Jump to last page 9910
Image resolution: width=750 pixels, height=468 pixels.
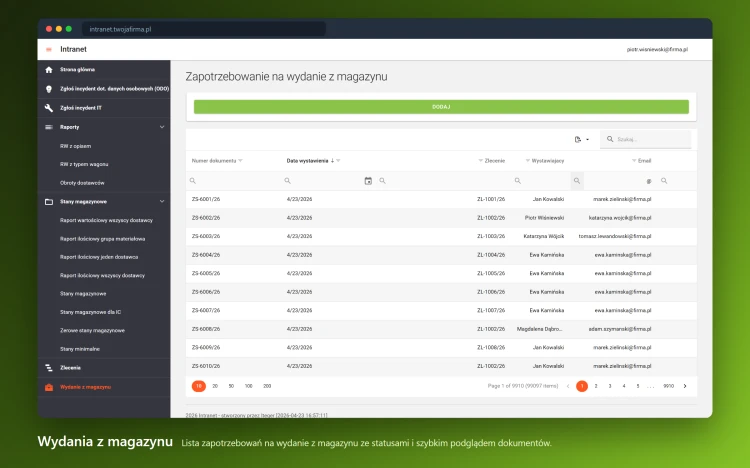pos(669,386)
